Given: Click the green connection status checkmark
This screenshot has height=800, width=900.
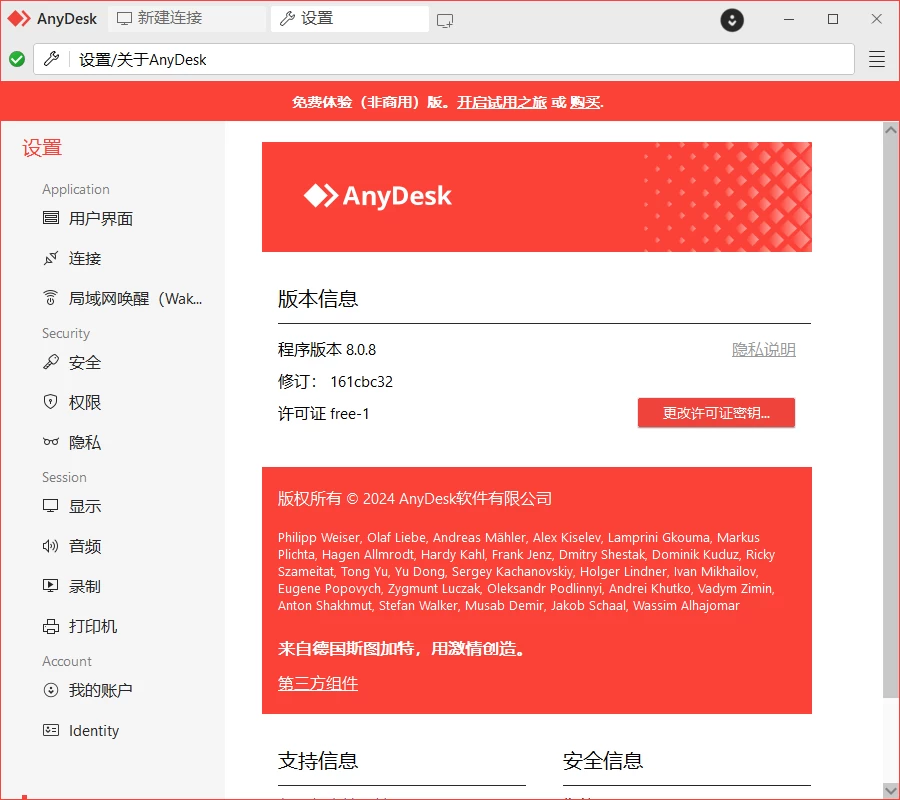Looking at the screenshot, I should coord(17,59).
